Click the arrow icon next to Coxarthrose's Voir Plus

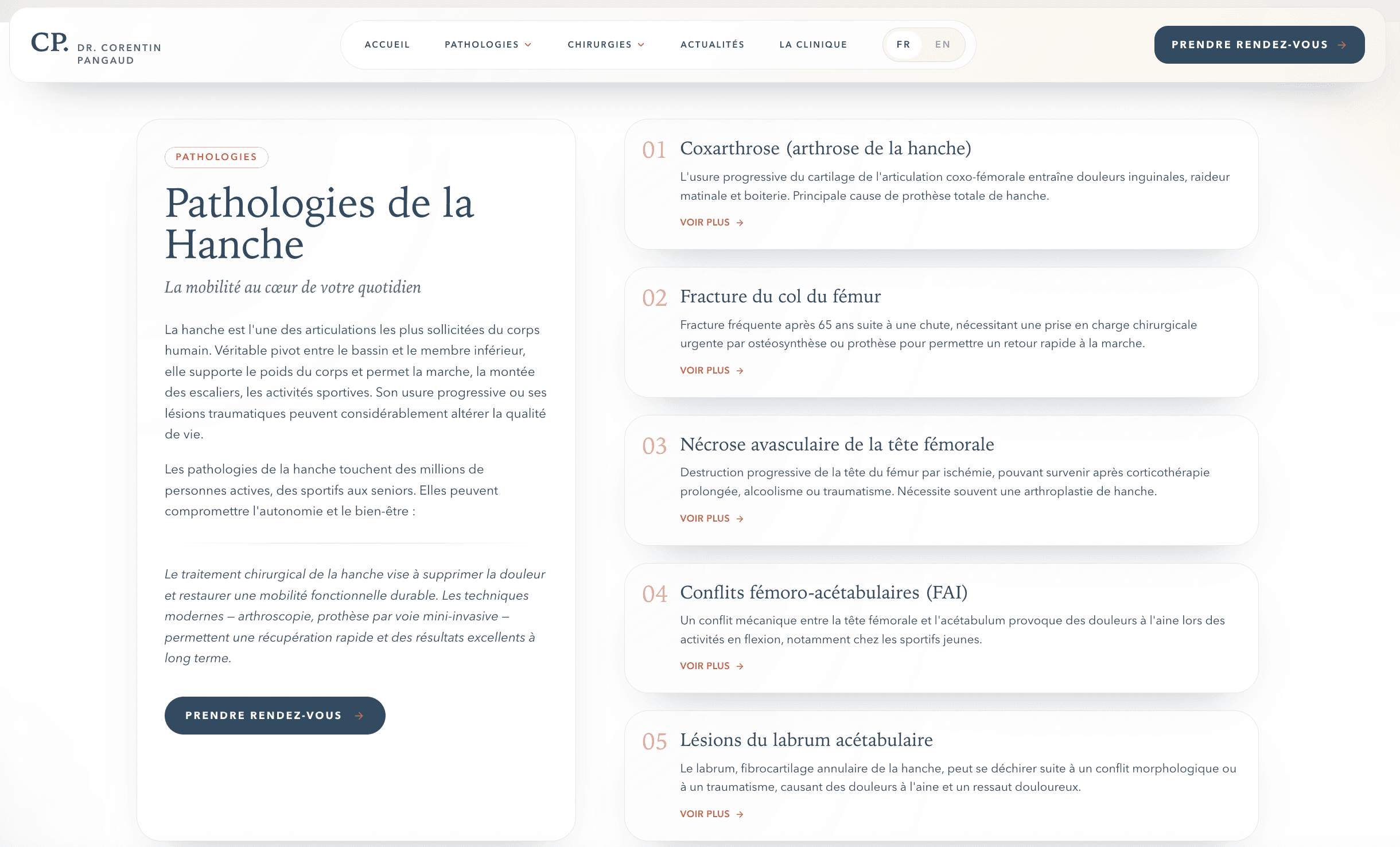[740, 222]
